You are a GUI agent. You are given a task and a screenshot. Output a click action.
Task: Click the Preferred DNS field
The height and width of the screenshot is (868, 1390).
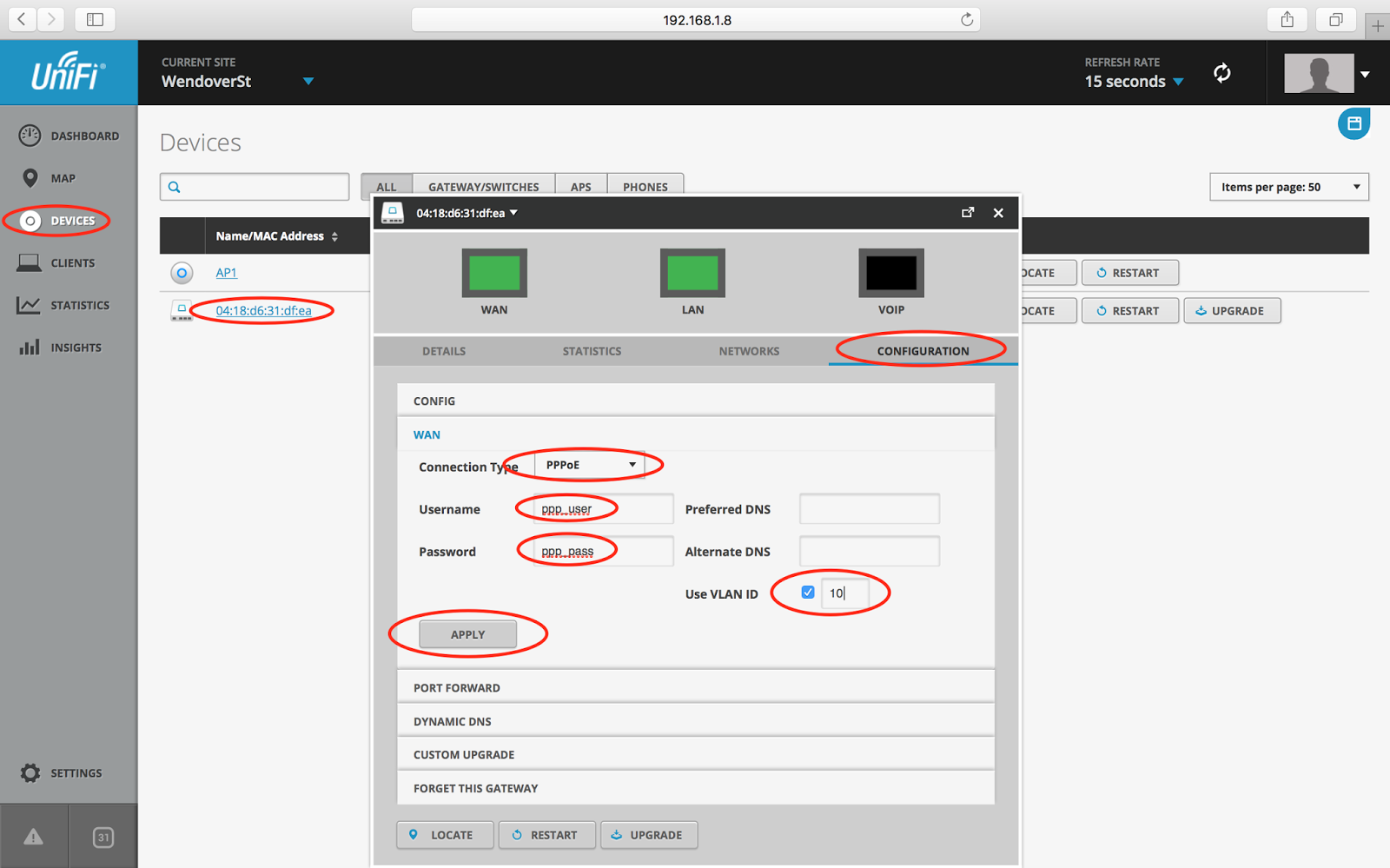870,509
